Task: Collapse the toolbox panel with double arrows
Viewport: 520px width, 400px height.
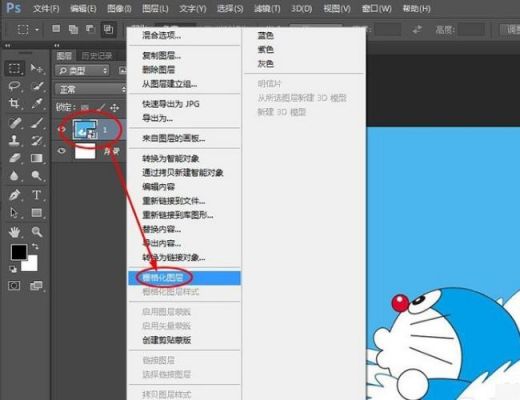Action: (x=7, y=45)
